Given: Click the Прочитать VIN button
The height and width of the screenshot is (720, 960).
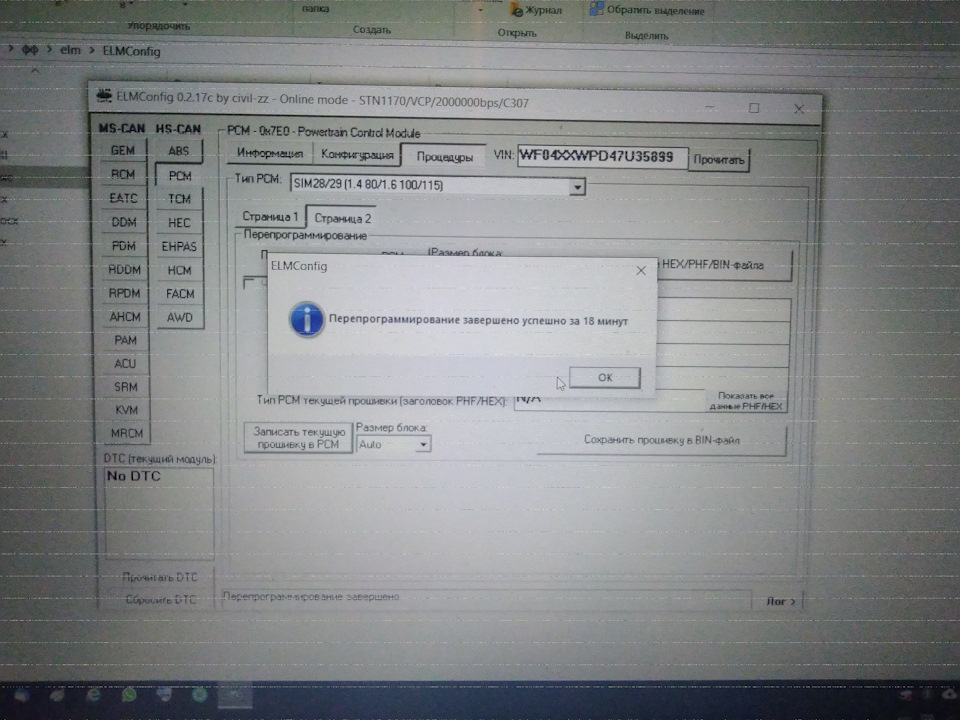Looking at the screenshot, I should pyautogui.click(x=719, y=160).
